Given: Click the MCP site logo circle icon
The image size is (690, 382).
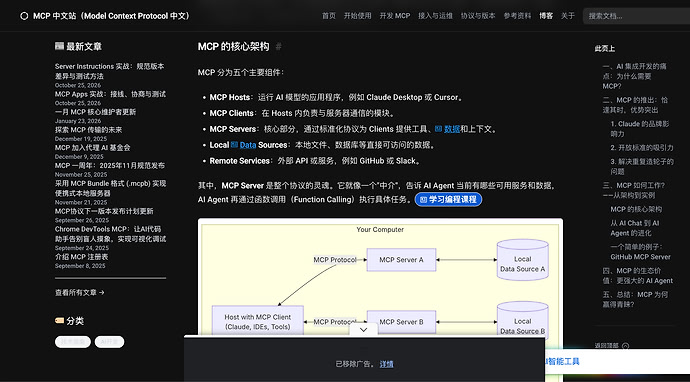Looking at the screenshot, I should [24, 16].
